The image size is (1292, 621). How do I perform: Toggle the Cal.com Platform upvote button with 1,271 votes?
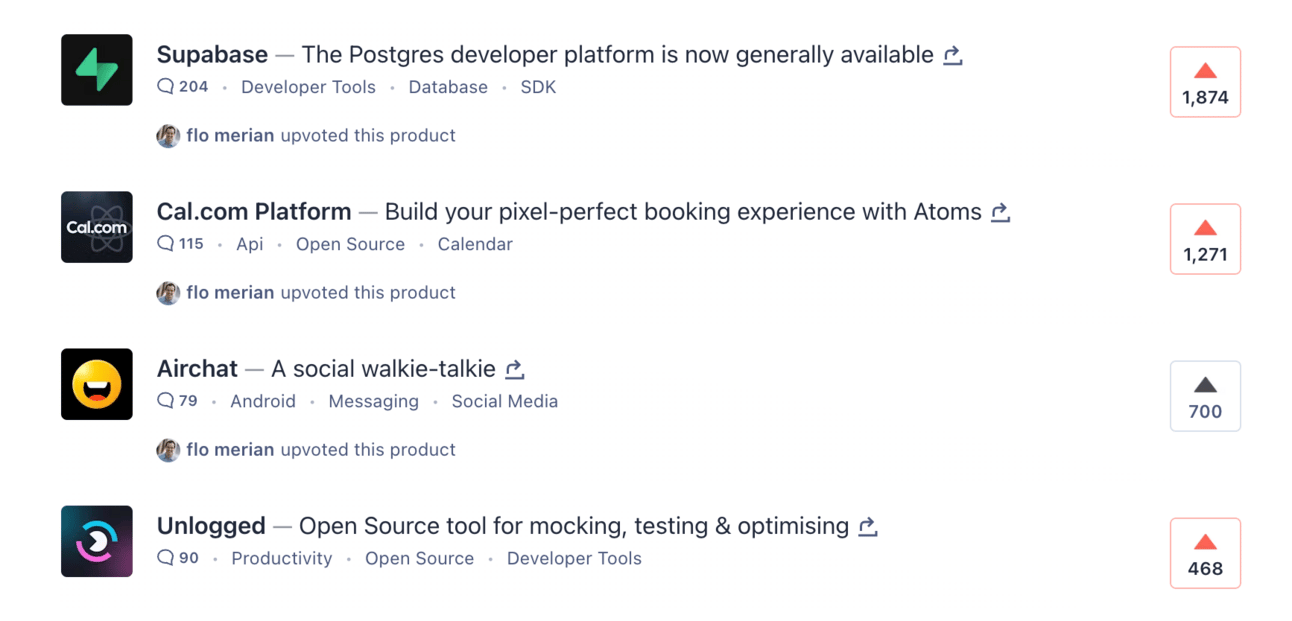coord(1205,239)
